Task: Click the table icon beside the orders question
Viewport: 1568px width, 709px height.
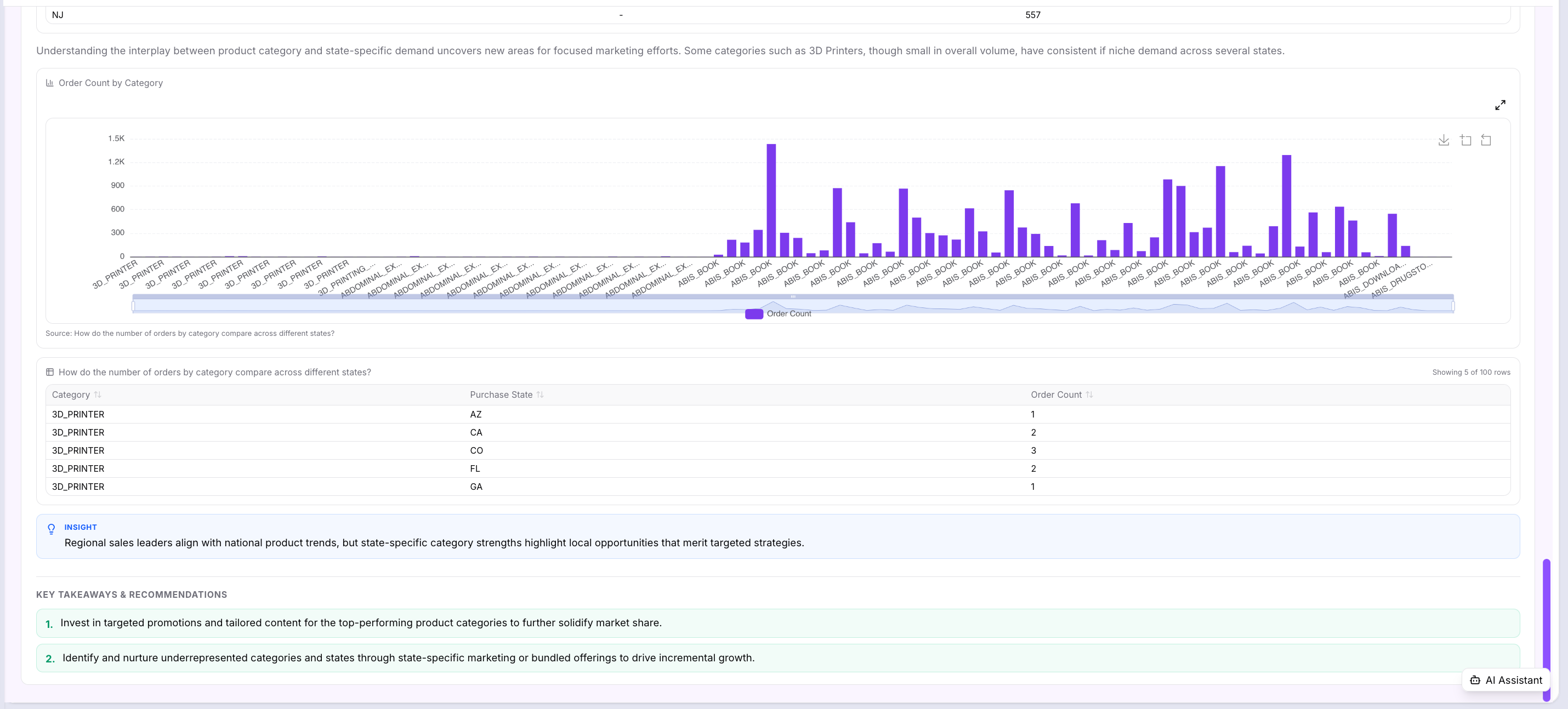Action: click(x=50, y=372)
